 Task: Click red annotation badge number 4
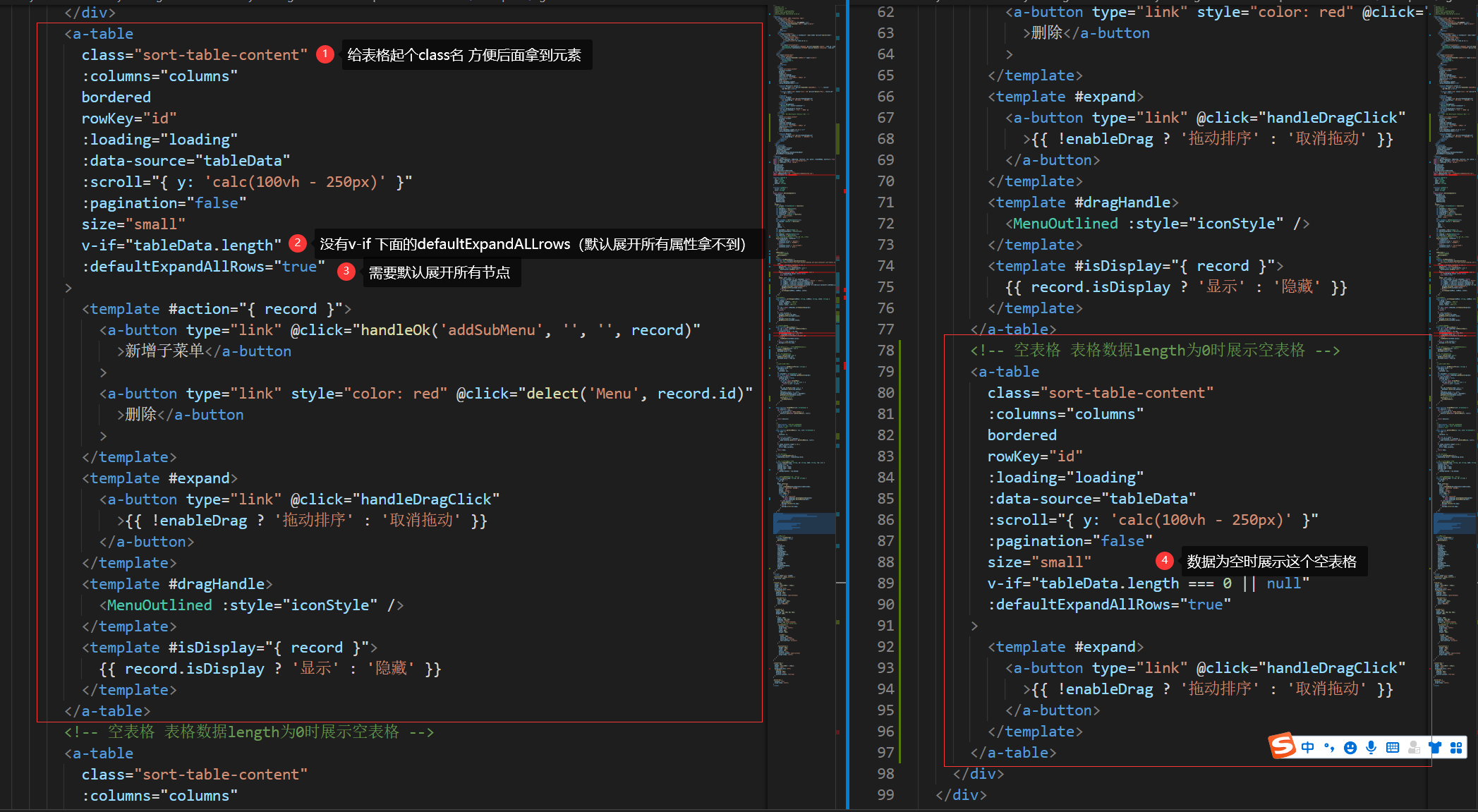pos(1164,561)
